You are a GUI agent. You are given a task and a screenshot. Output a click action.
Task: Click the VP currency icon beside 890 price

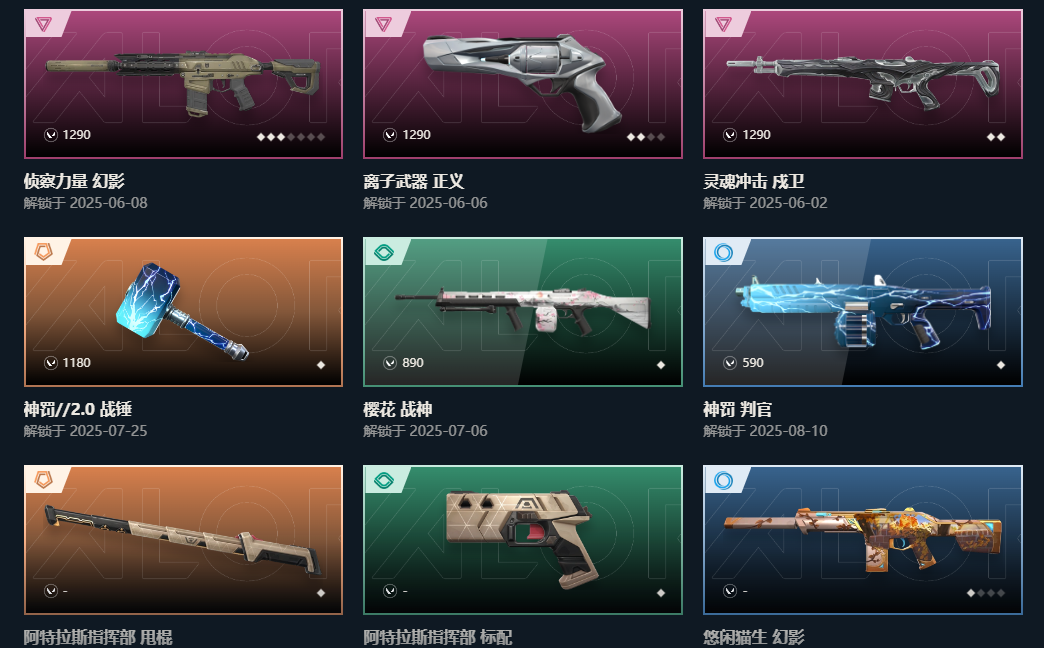point(390,362)
